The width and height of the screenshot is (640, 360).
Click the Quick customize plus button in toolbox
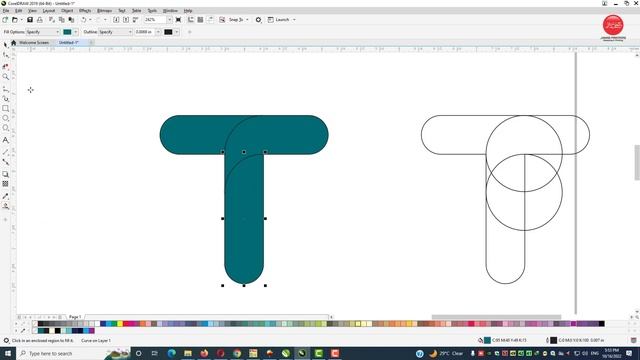click(5, 220)
